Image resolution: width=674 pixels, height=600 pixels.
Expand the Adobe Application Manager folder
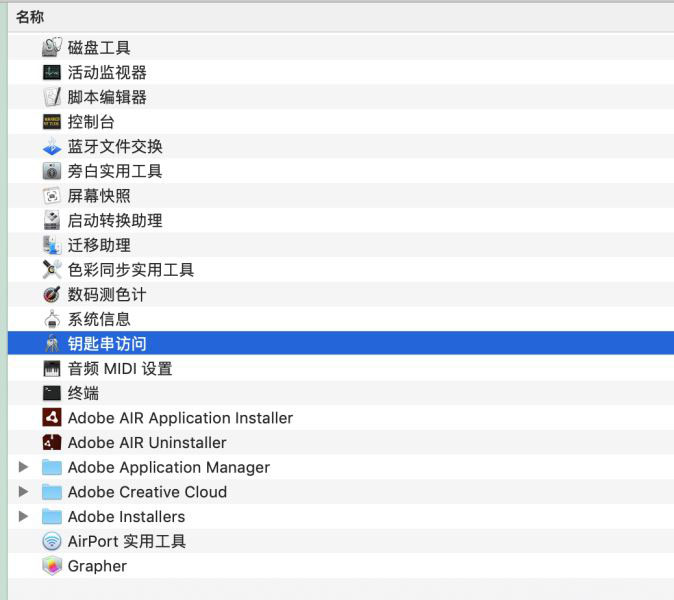point(24,467)
